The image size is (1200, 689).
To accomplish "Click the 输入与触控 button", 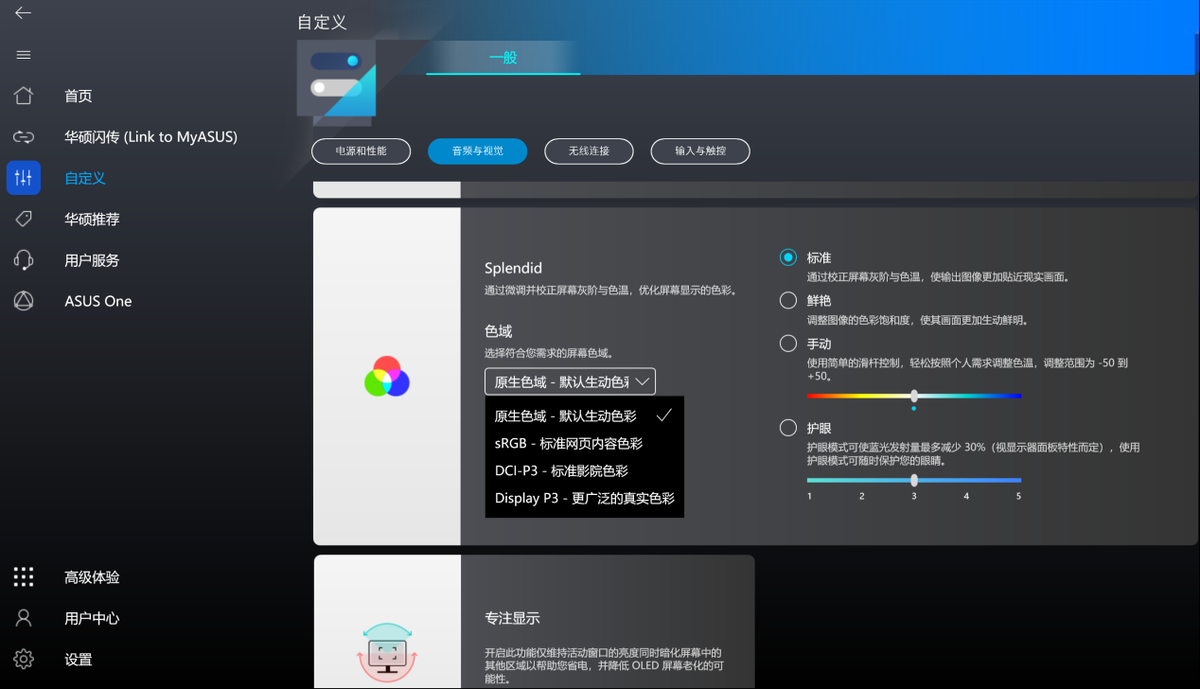I will click(700, 151).
